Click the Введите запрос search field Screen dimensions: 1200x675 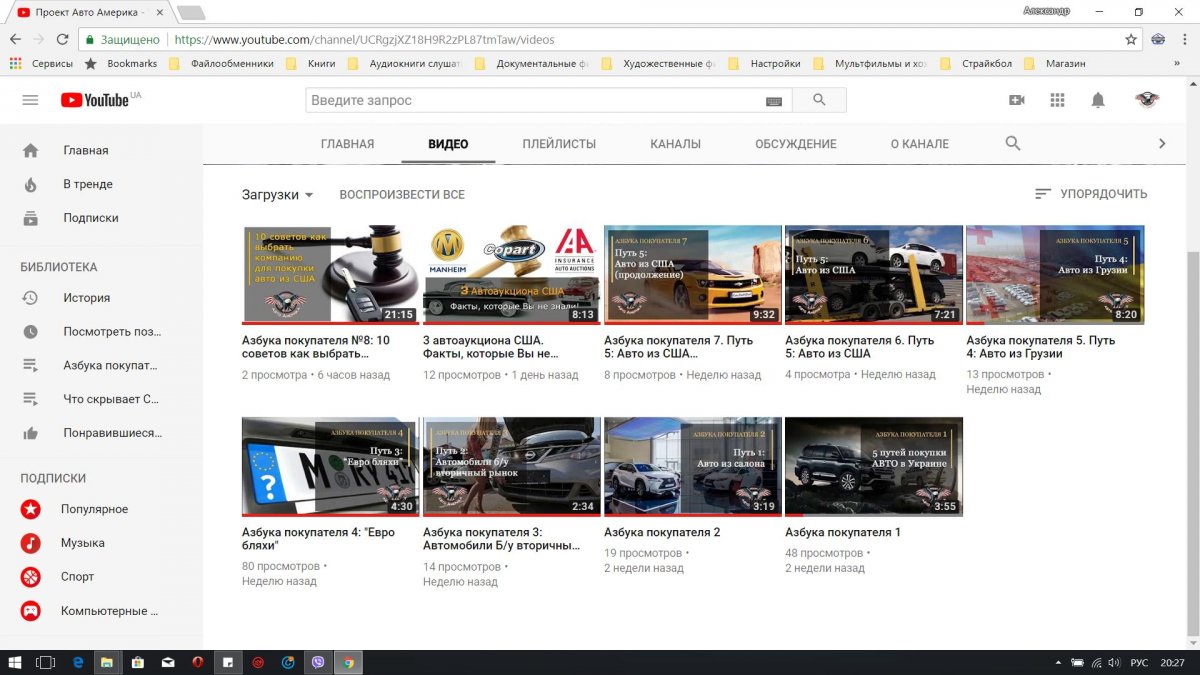click(x=535, y=100)
